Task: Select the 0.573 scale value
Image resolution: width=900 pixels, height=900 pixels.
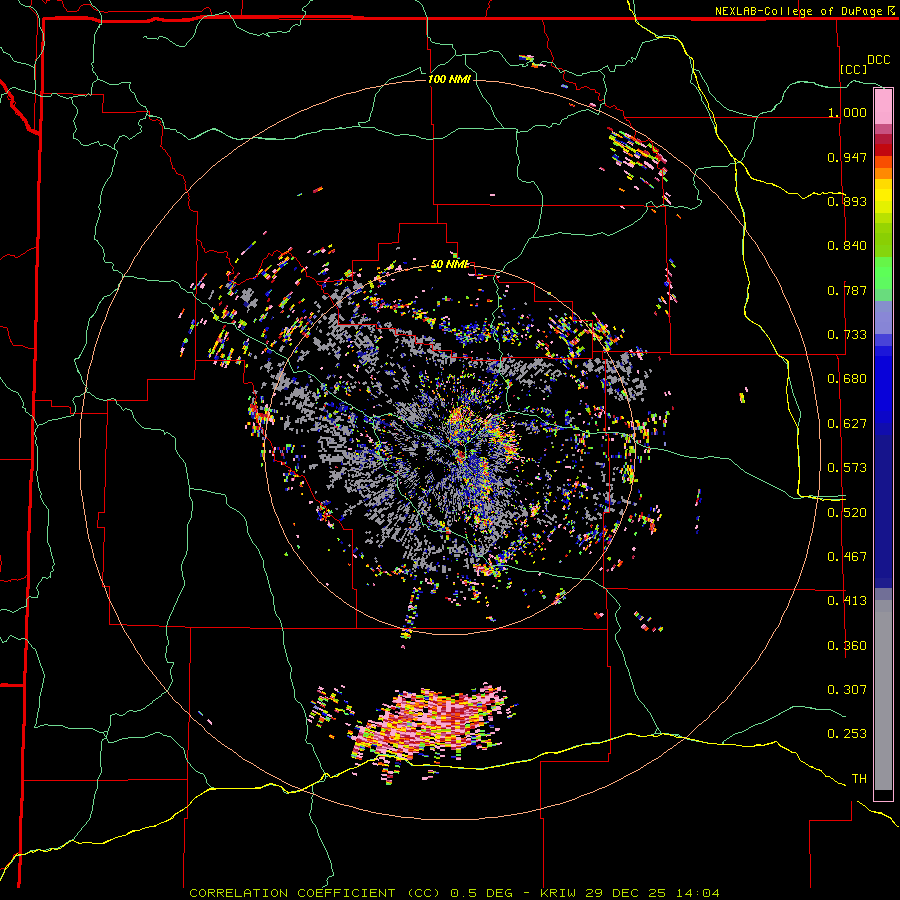Action: pos(847,468)
